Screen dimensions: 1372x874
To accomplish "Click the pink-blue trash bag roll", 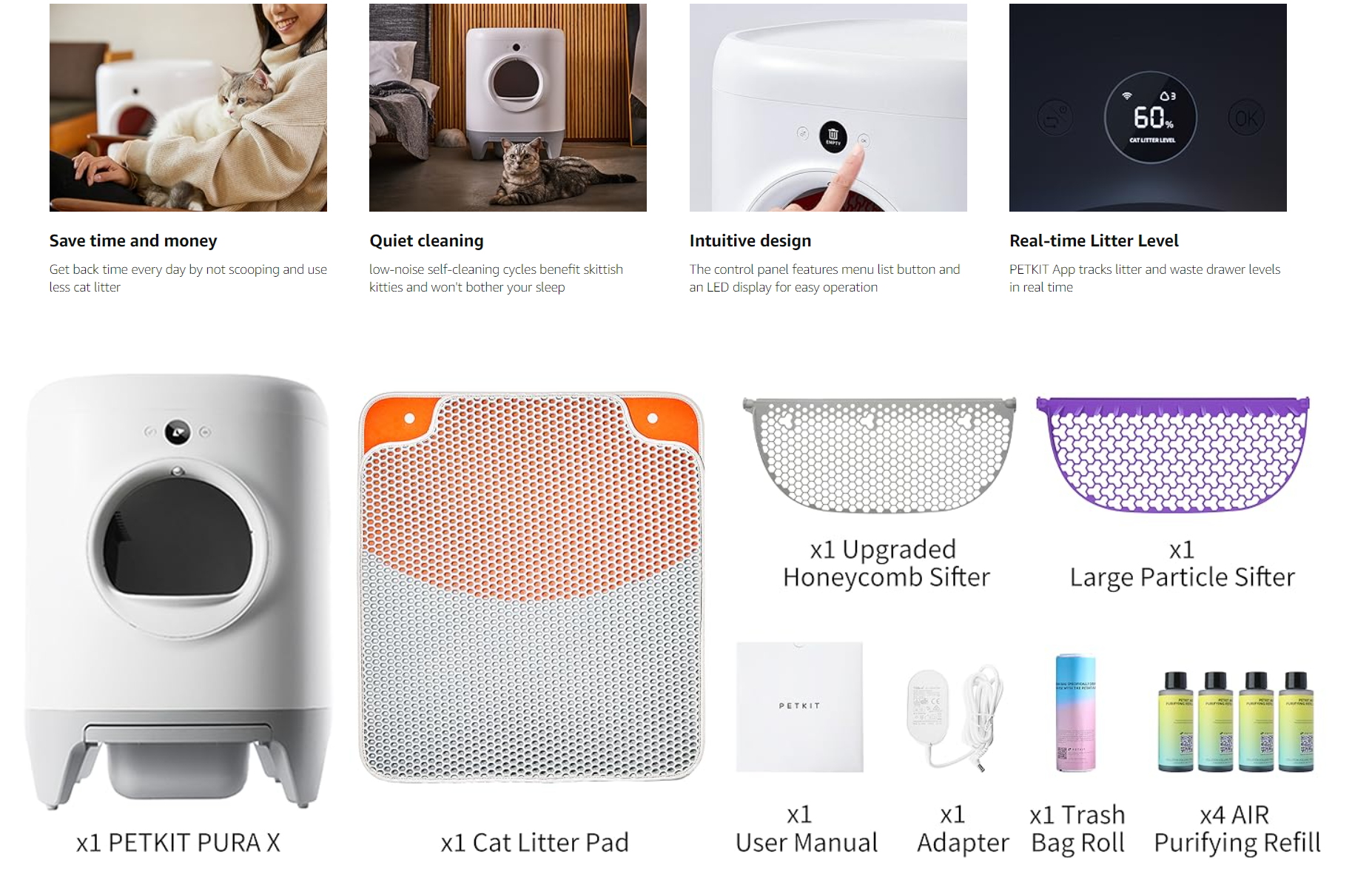I will point(1075,713).
